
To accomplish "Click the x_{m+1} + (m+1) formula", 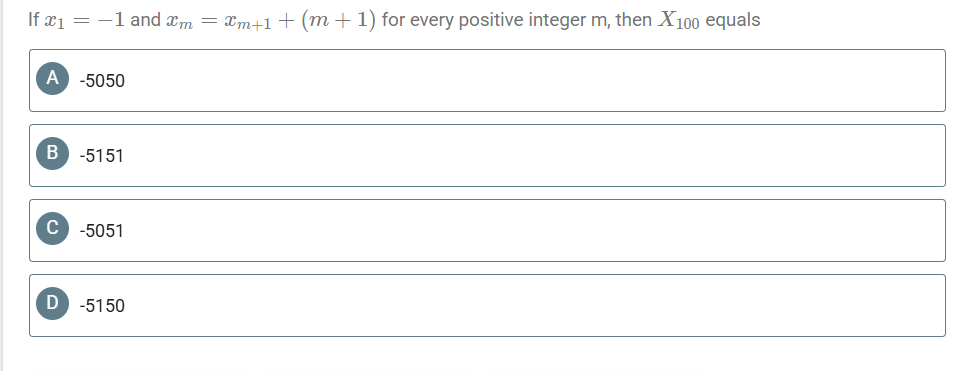I will pos(300,21).
